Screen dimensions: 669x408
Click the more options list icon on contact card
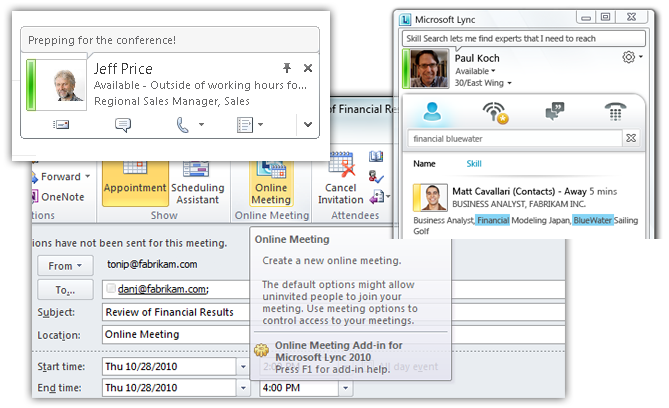[245, 125]
